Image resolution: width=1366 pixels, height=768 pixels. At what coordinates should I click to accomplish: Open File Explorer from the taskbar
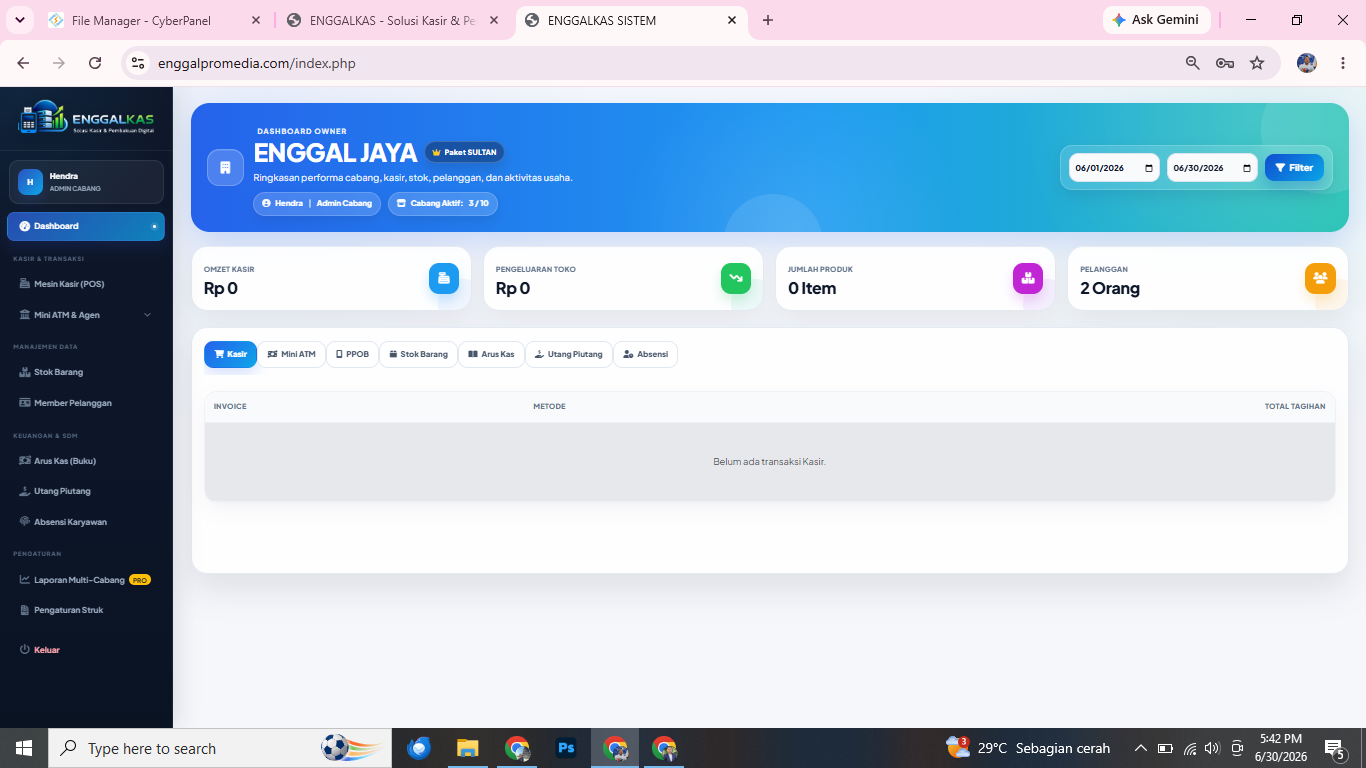click(x=467, y=748)
